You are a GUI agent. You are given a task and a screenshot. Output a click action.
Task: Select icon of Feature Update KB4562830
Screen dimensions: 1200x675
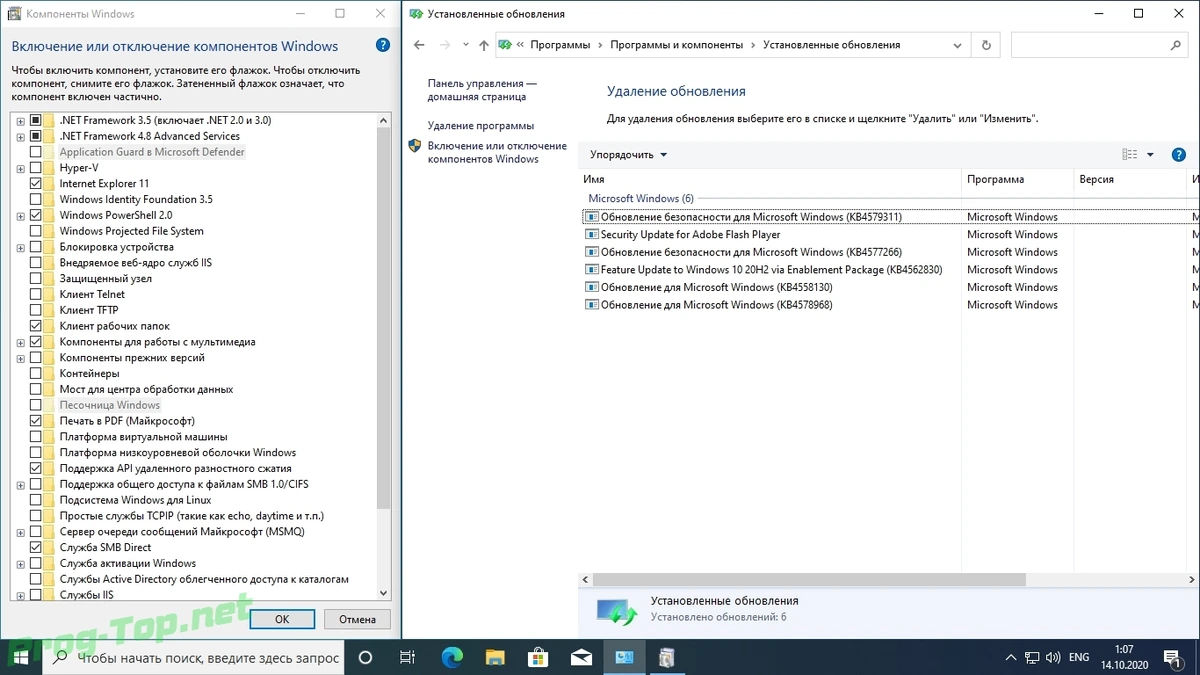[x=592, y=270]
